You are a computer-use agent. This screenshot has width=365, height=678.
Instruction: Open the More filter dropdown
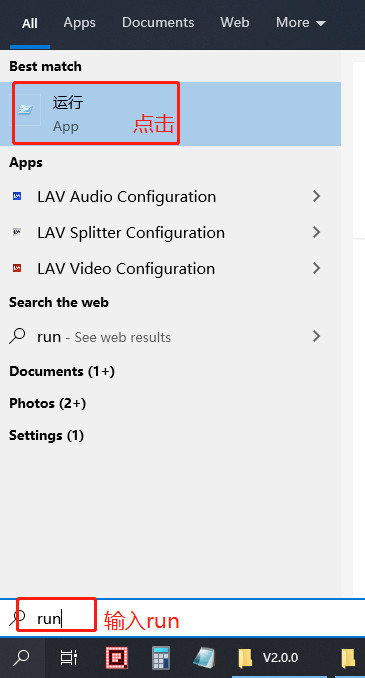[x=301, y=22]
